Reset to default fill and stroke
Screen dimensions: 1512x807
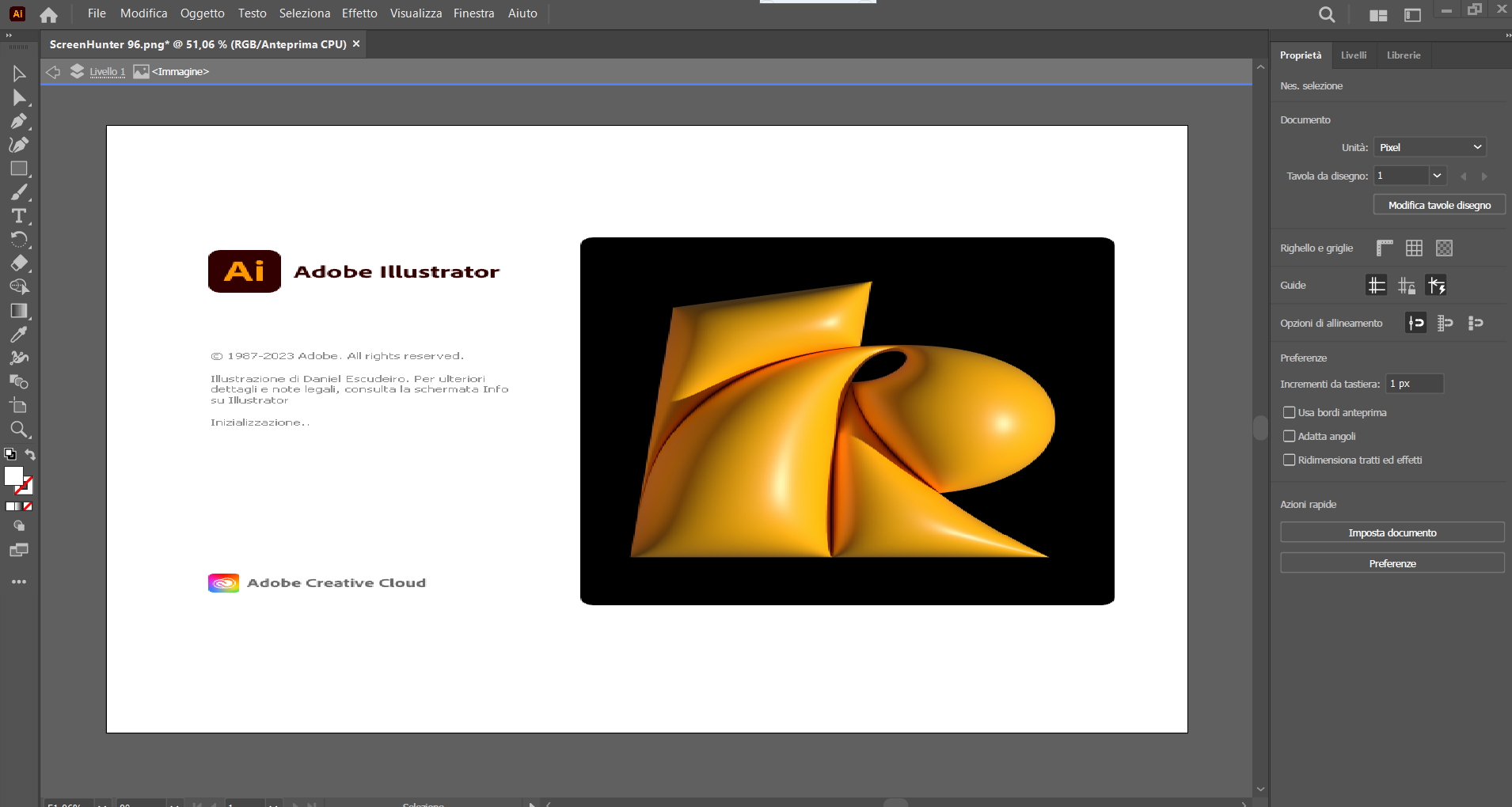pyautogui.click(x=10, y=454)
